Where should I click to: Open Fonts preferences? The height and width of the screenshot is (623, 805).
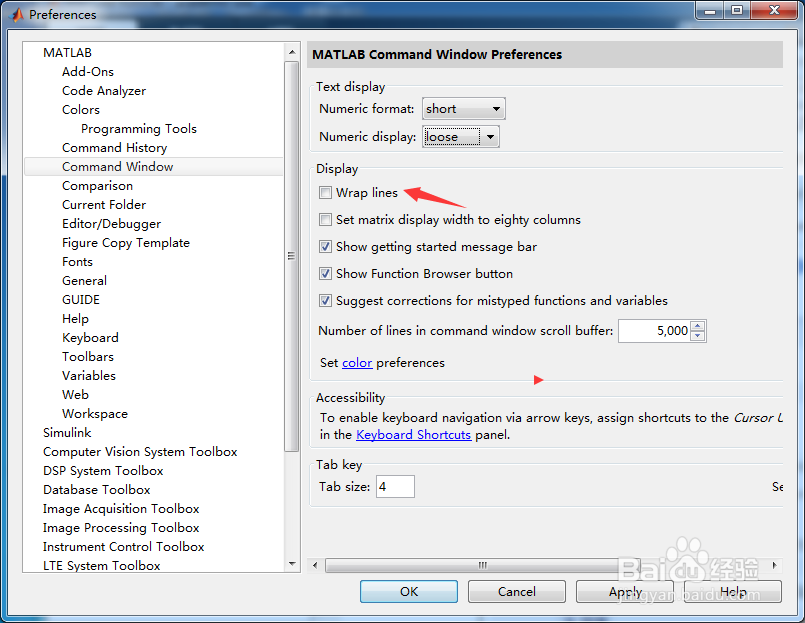pyautogui.click(x=77, y=262)
